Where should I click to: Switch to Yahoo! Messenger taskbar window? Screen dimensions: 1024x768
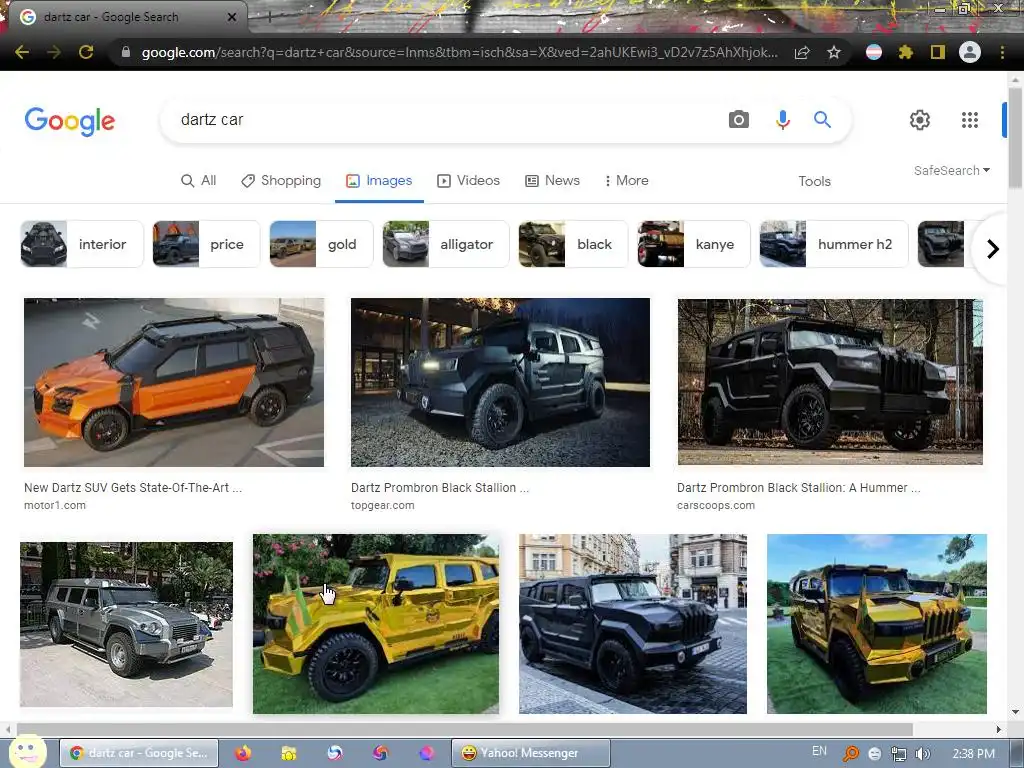click(x=530, y=753)
